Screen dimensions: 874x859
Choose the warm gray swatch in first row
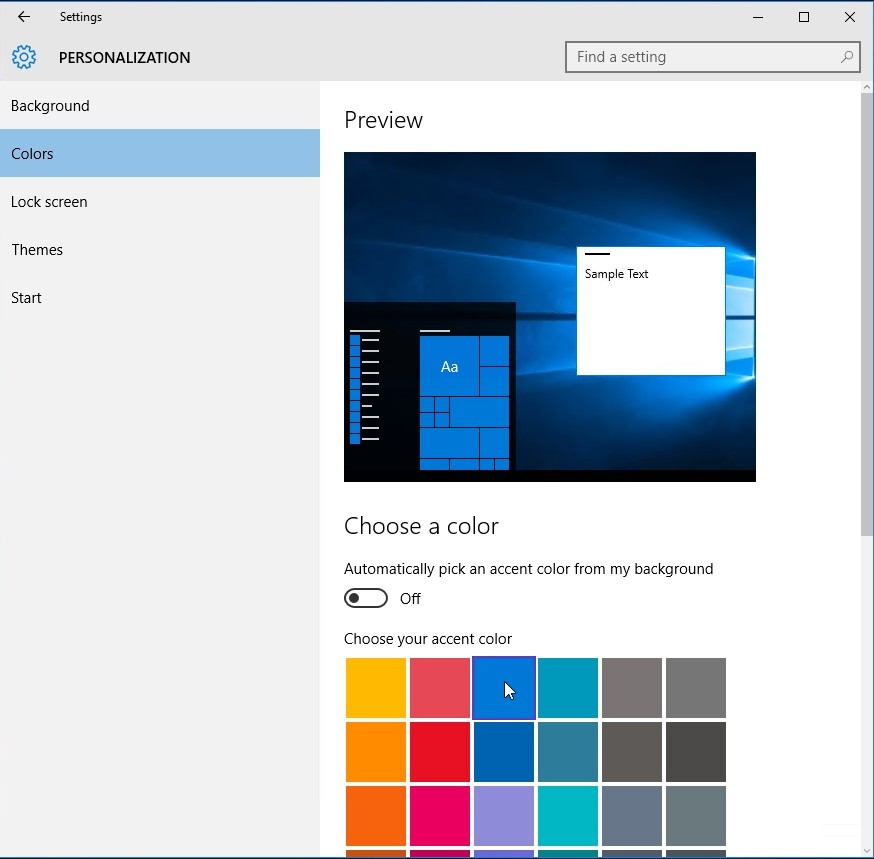point(632,688)
